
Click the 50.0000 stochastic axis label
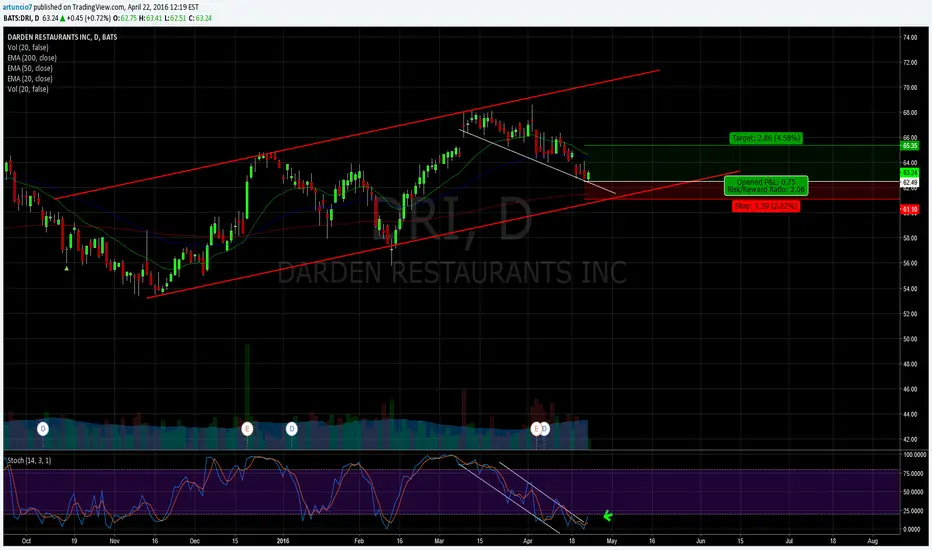point(915,492)
